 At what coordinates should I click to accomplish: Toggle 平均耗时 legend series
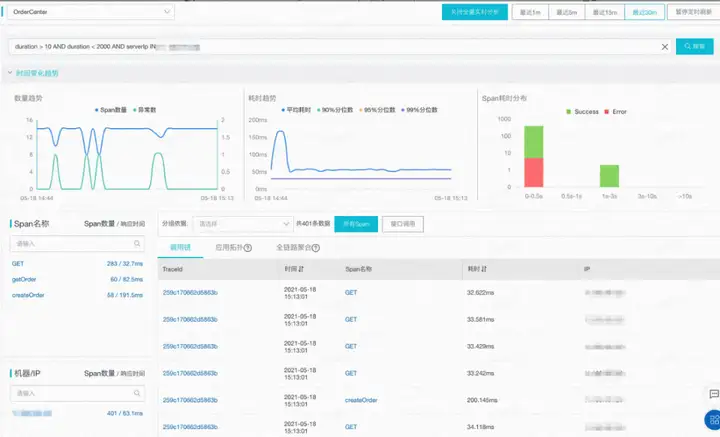point(296,110)
